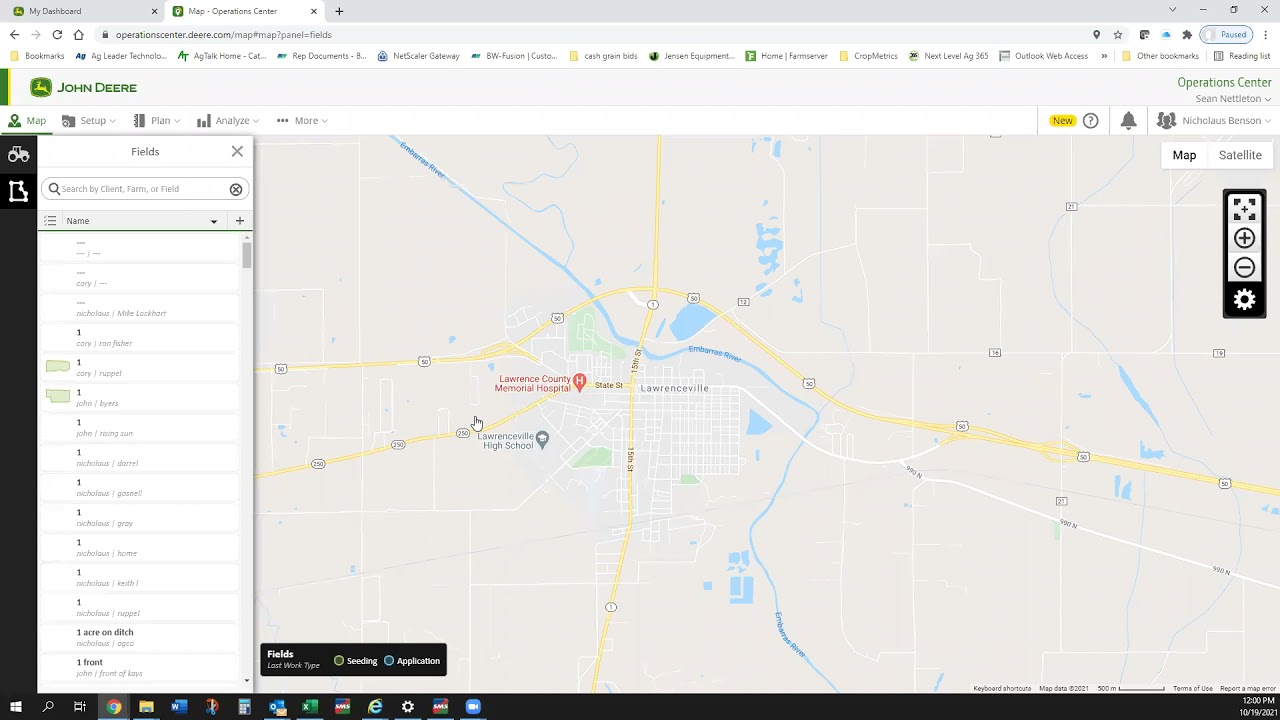The image size is (1280, 720).
Task: Open browser extensions puzzle icon
Action: click(1187, 35)
